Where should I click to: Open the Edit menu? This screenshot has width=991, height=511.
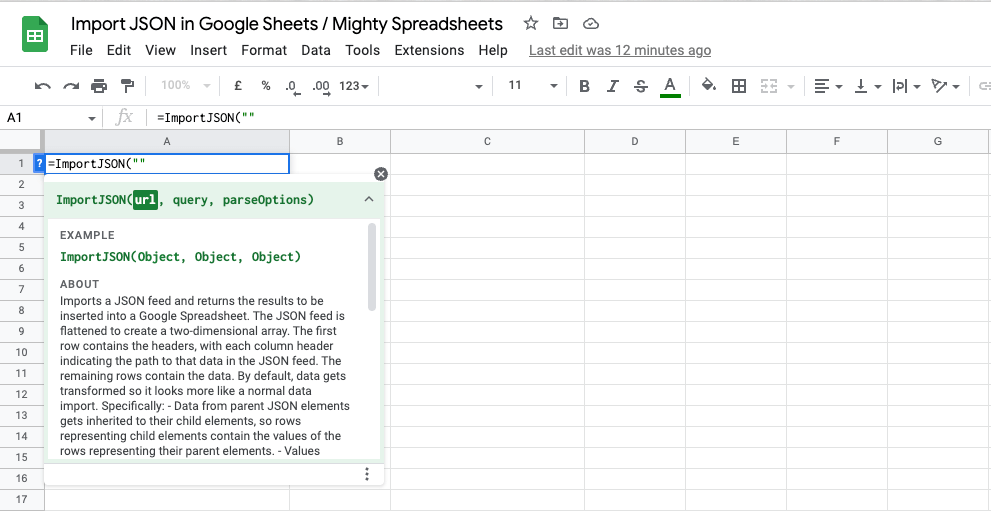tap(119, 50)
